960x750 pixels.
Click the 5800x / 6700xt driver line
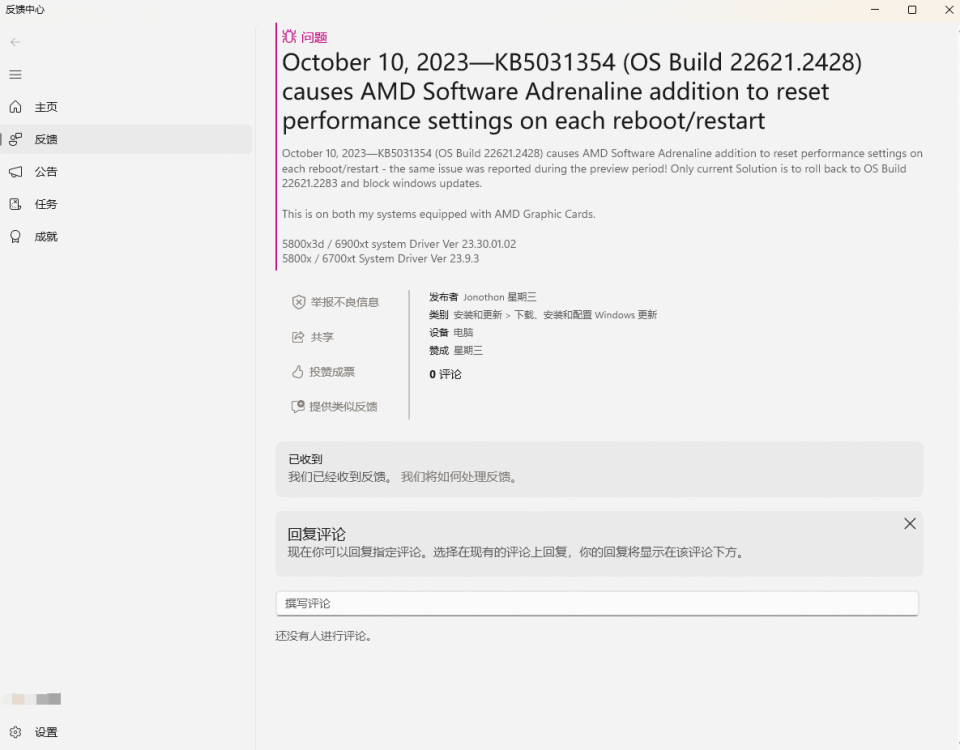[380, 258]
